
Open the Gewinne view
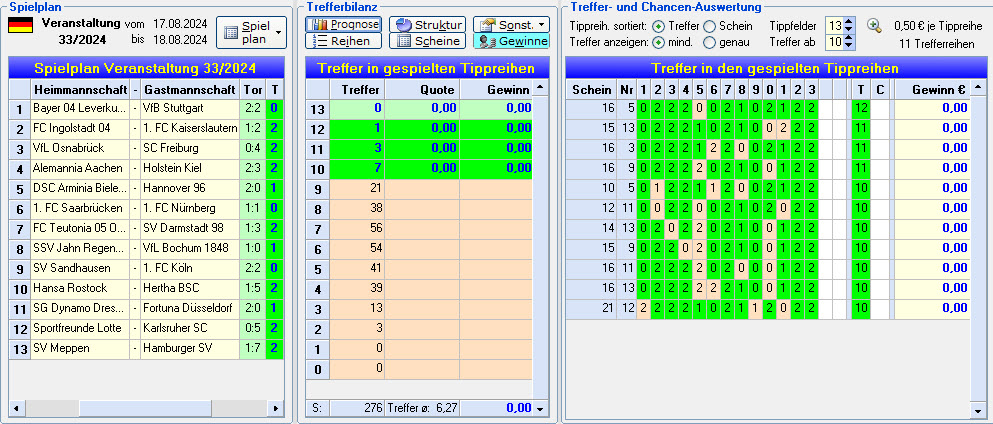(512, 41)
